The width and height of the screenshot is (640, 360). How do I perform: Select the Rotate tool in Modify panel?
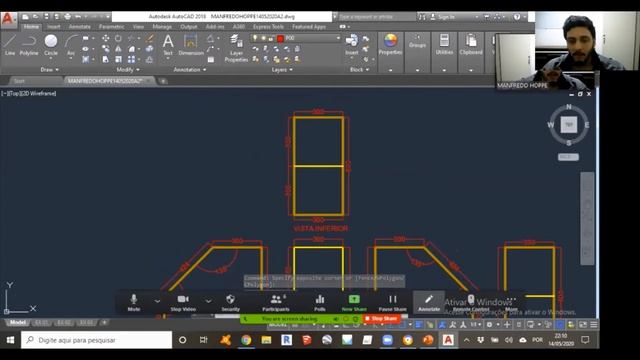click(x=118, y=38)
